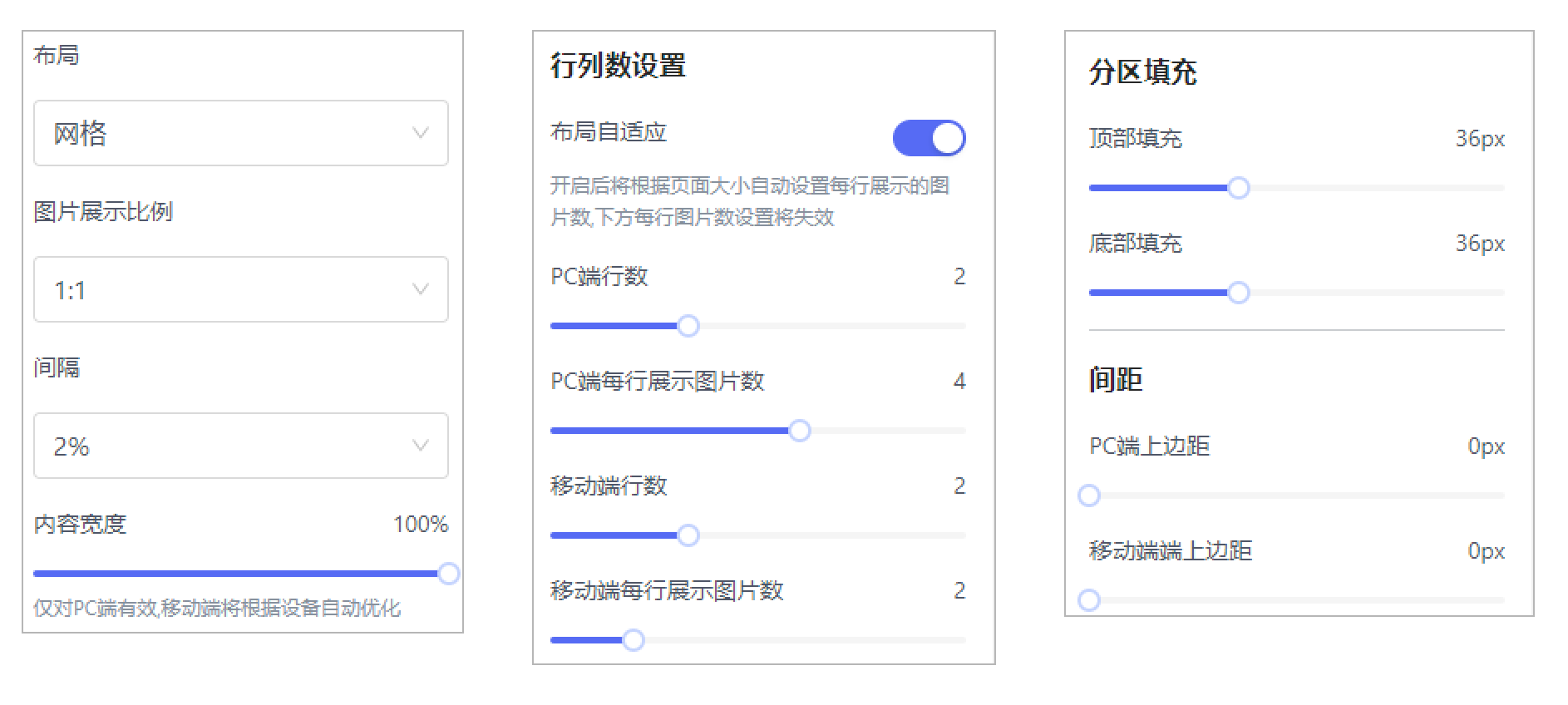The height and width of the screenshot is (705, 1568).
Task: Click the 图片展示比例 label
Action: (103, 211)
